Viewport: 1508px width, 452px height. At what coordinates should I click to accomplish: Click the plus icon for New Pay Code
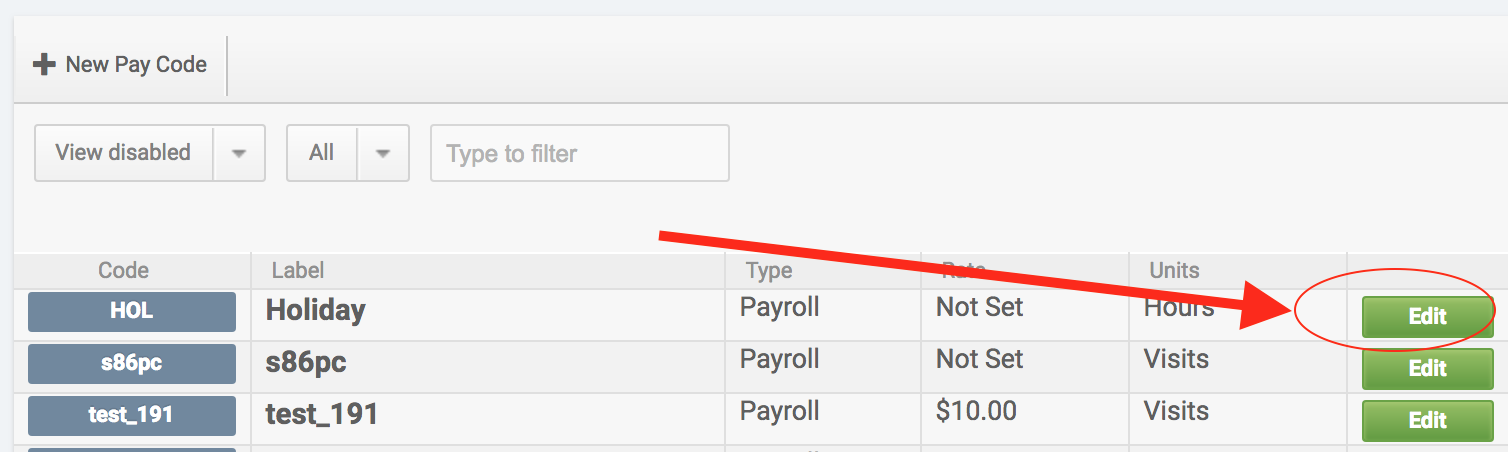tap(44, 65)
